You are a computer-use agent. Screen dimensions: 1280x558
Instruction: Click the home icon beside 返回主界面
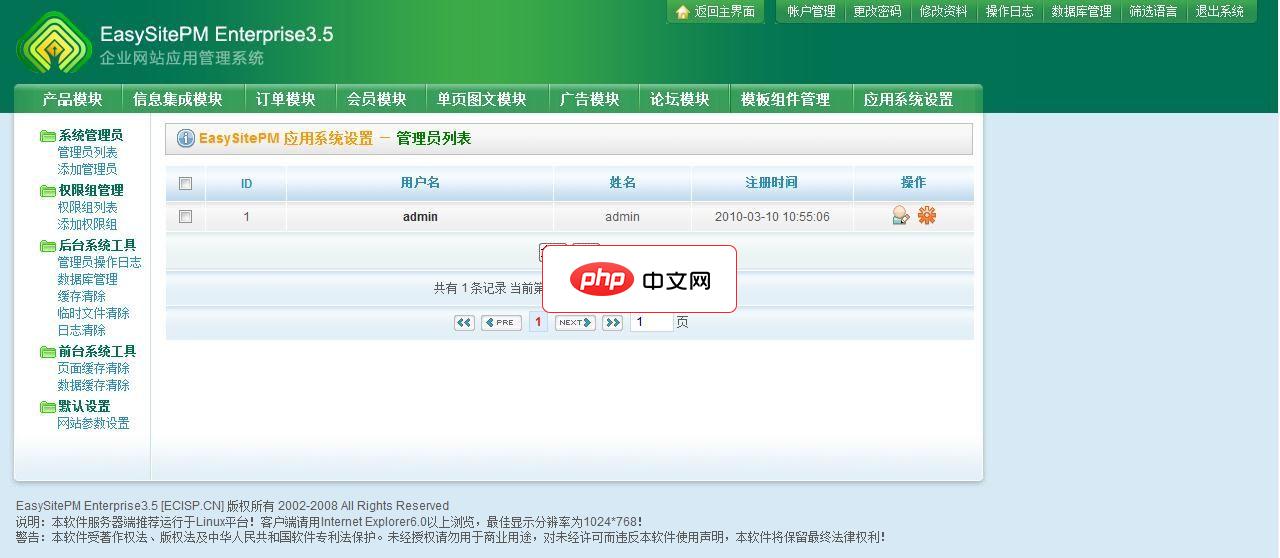[682, 12]
